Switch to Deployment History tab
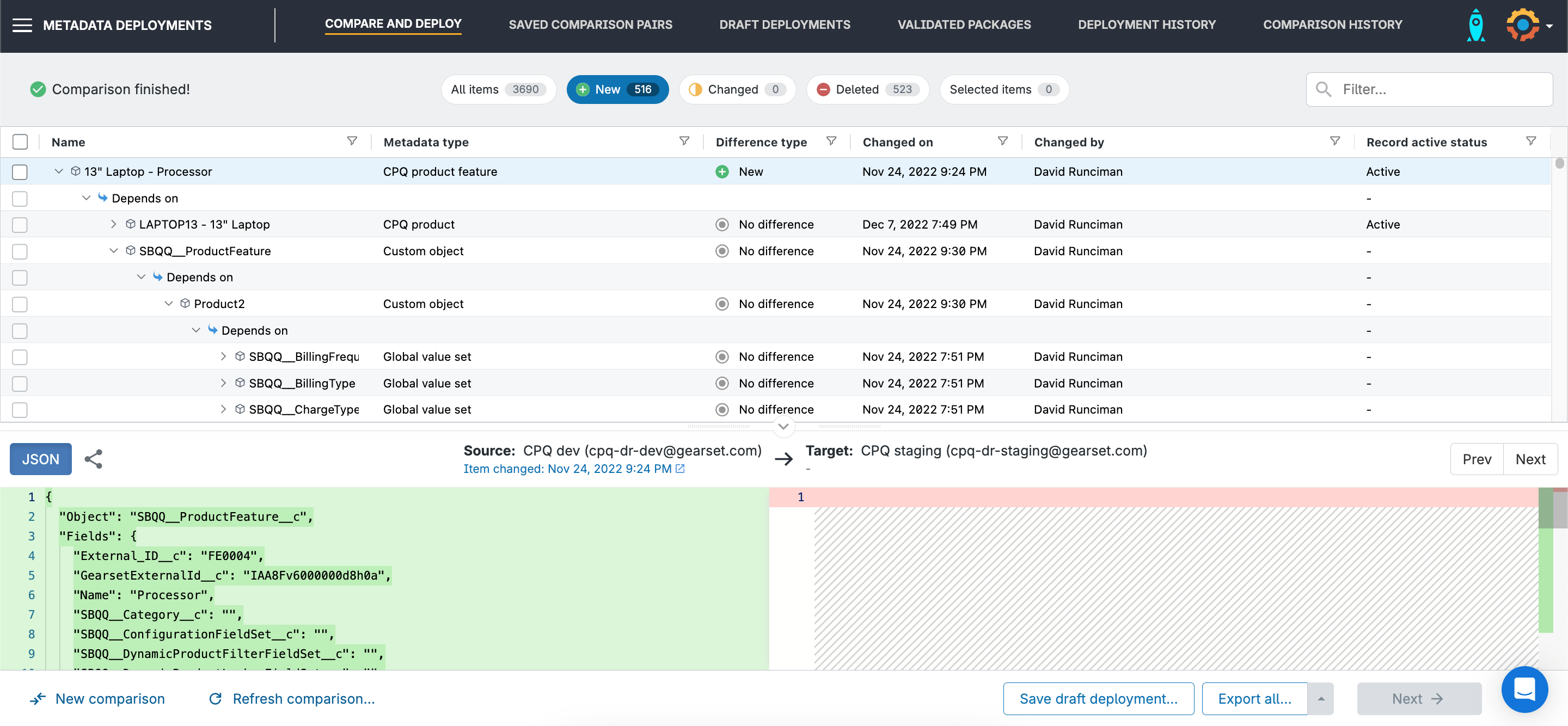This screenshot has height=726, width=1568. tap(1146, 25)
